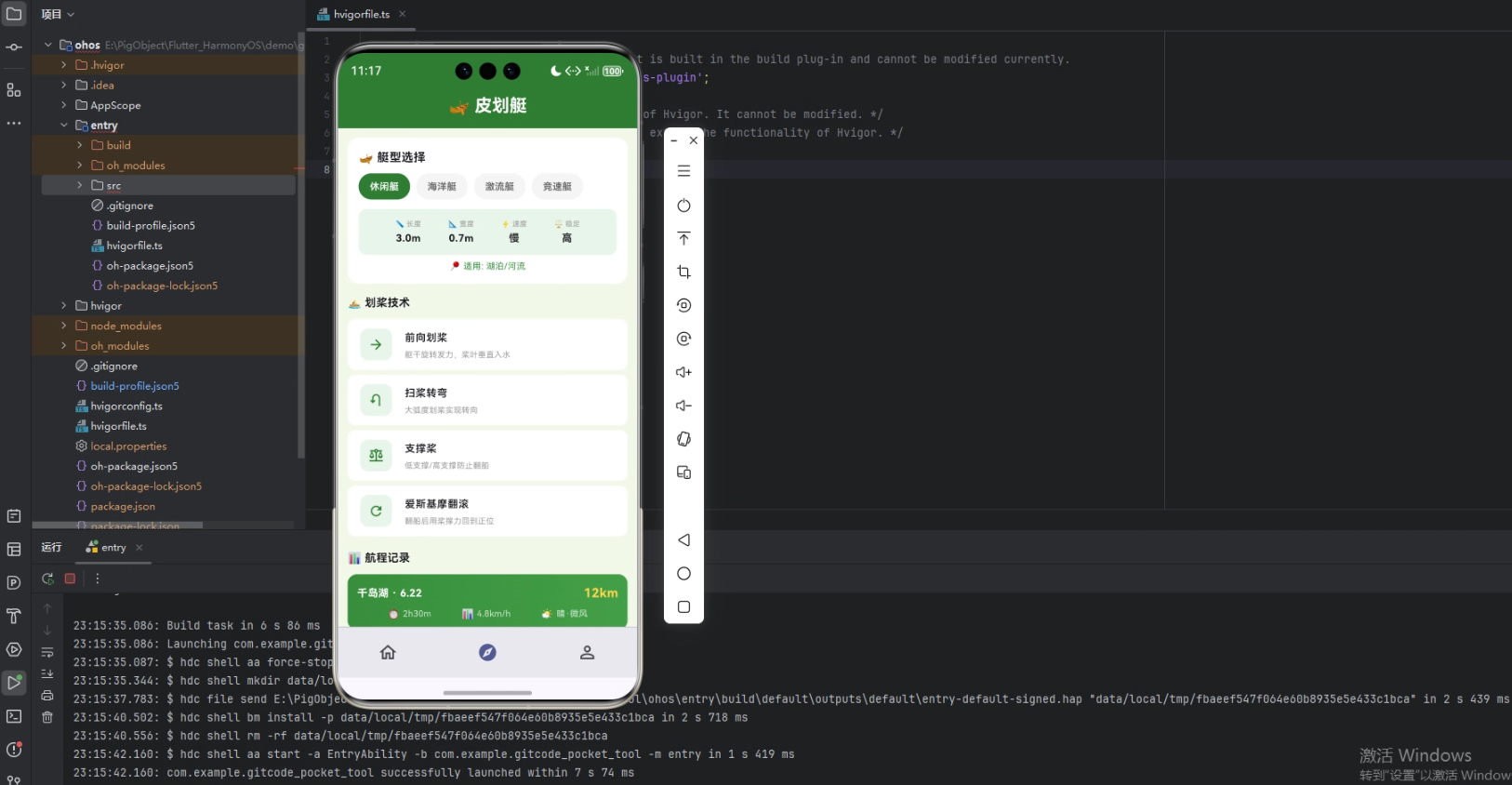Collapse the entry module folder
This screenshot has width=1512, height=785.
pyautogui.click(x=64, y=125)
